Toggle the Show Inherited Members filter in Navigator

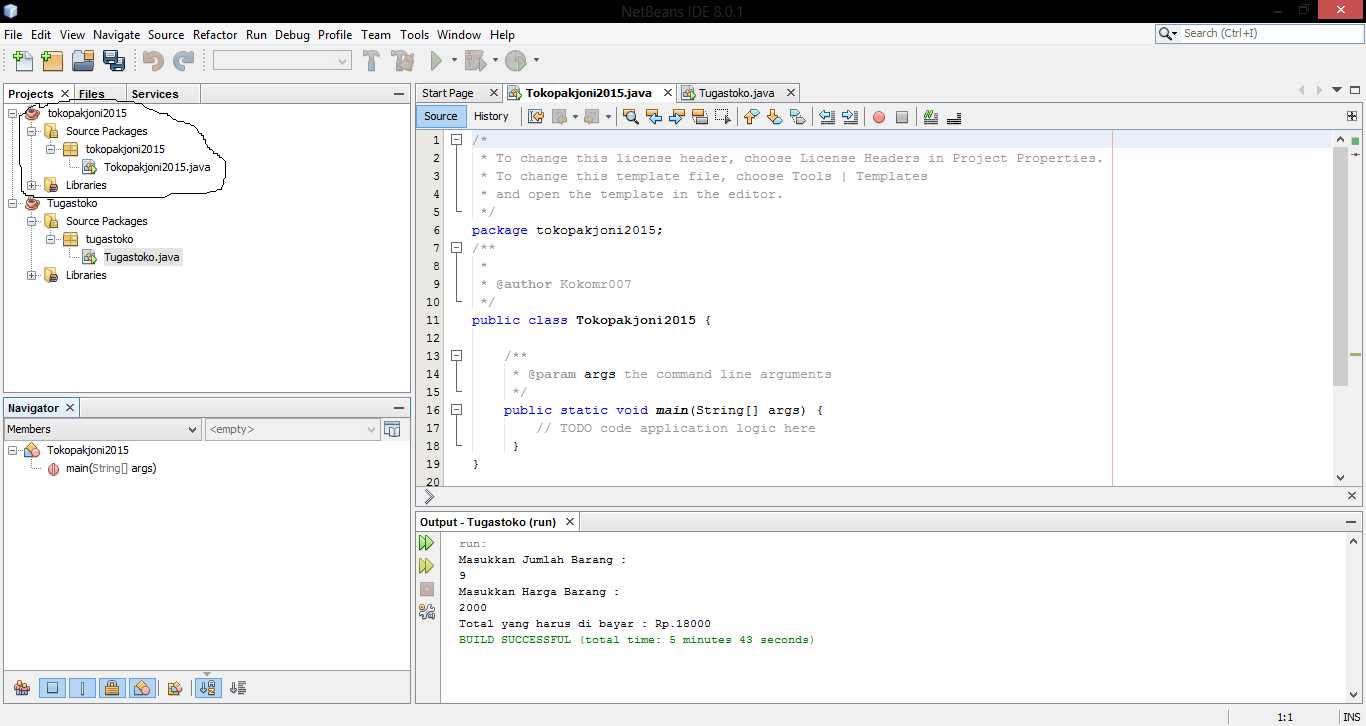coord(21,687)
